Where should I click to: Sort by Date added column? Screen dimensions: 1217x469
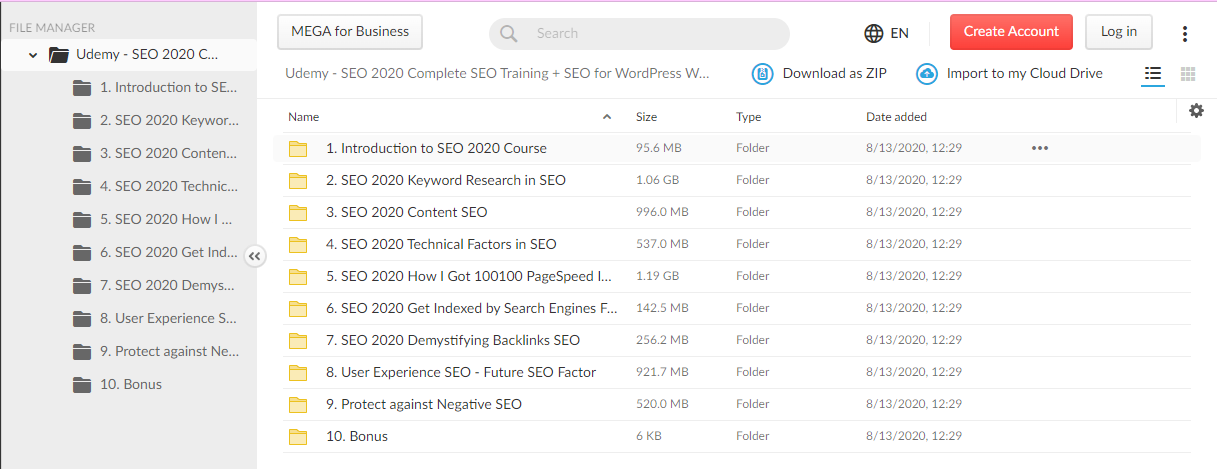[896, 117]
